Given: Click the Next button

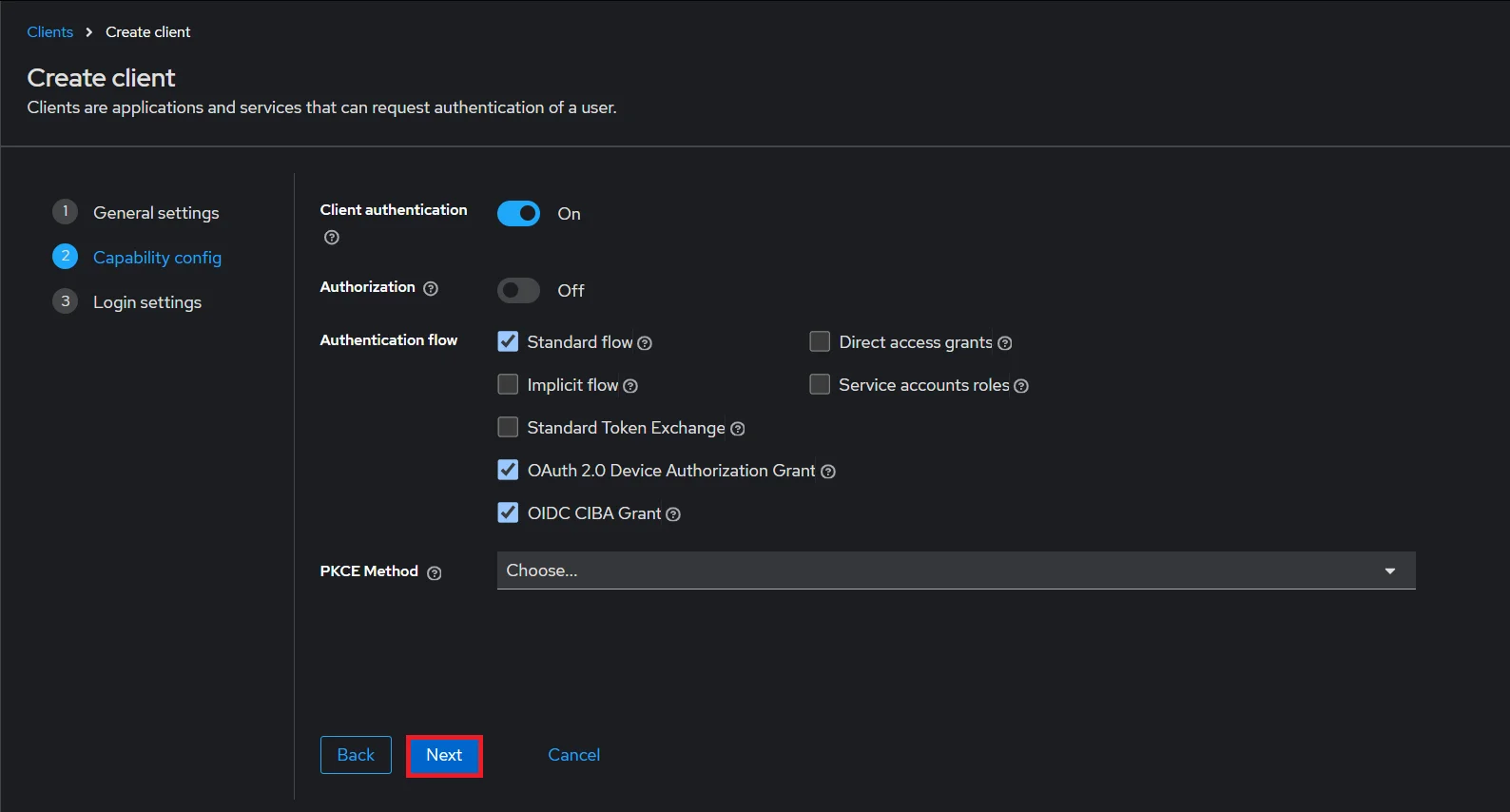Looking at the screenshot, I should [444, 755].
